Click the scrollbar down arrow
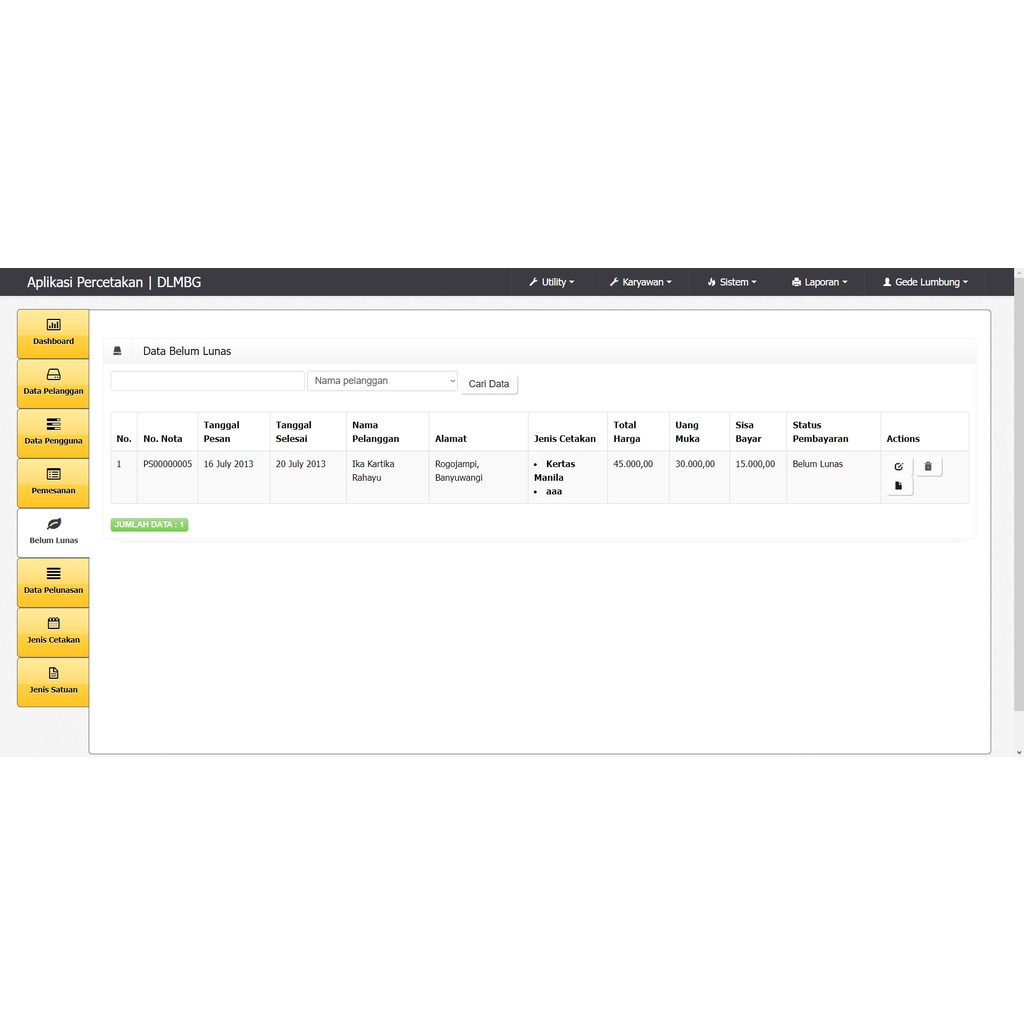Screen dimensions: 1024x1024 pyautogui.click(x=1019, y=752)
